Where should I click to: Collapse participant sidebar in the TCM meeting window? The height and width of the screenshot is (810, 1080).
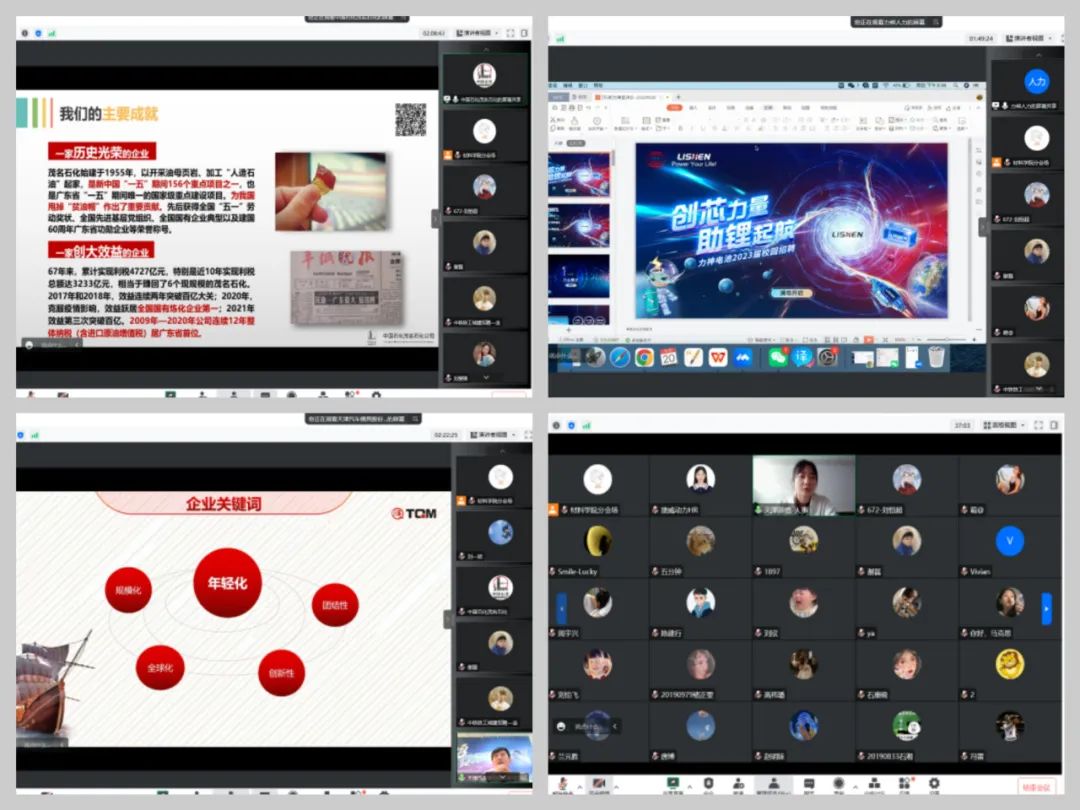click(x=448, y=619)
